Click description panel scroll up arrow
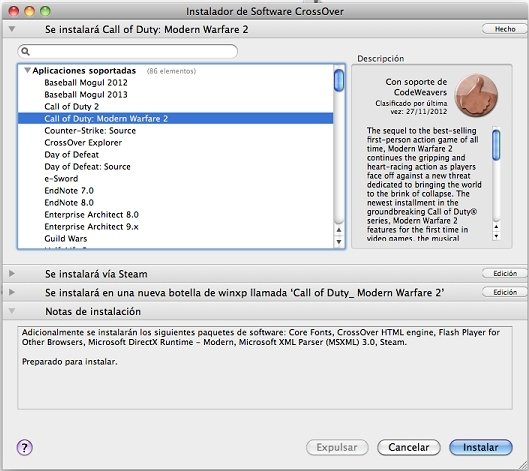Screen dimensions: 529x471 [x=496, y=227]
